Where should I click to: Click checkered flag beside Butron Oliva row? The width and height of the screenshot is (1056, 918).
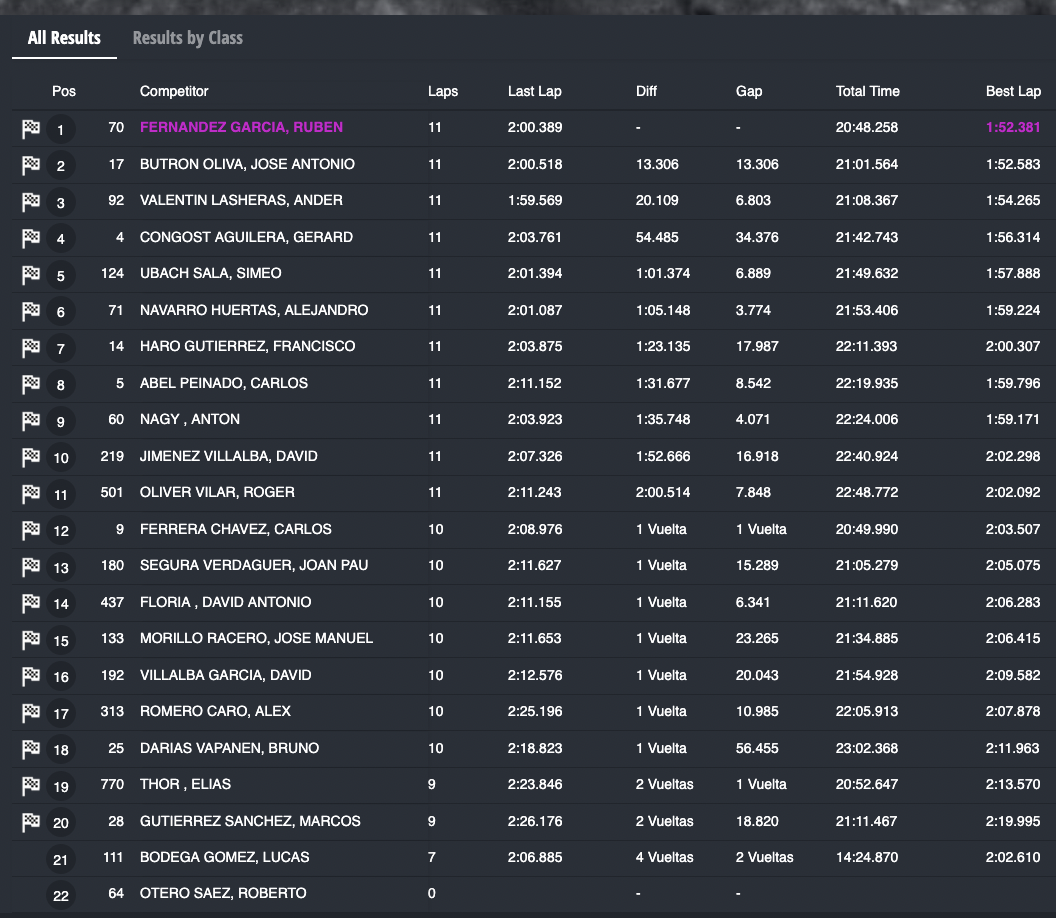click(x=31, y=165)
